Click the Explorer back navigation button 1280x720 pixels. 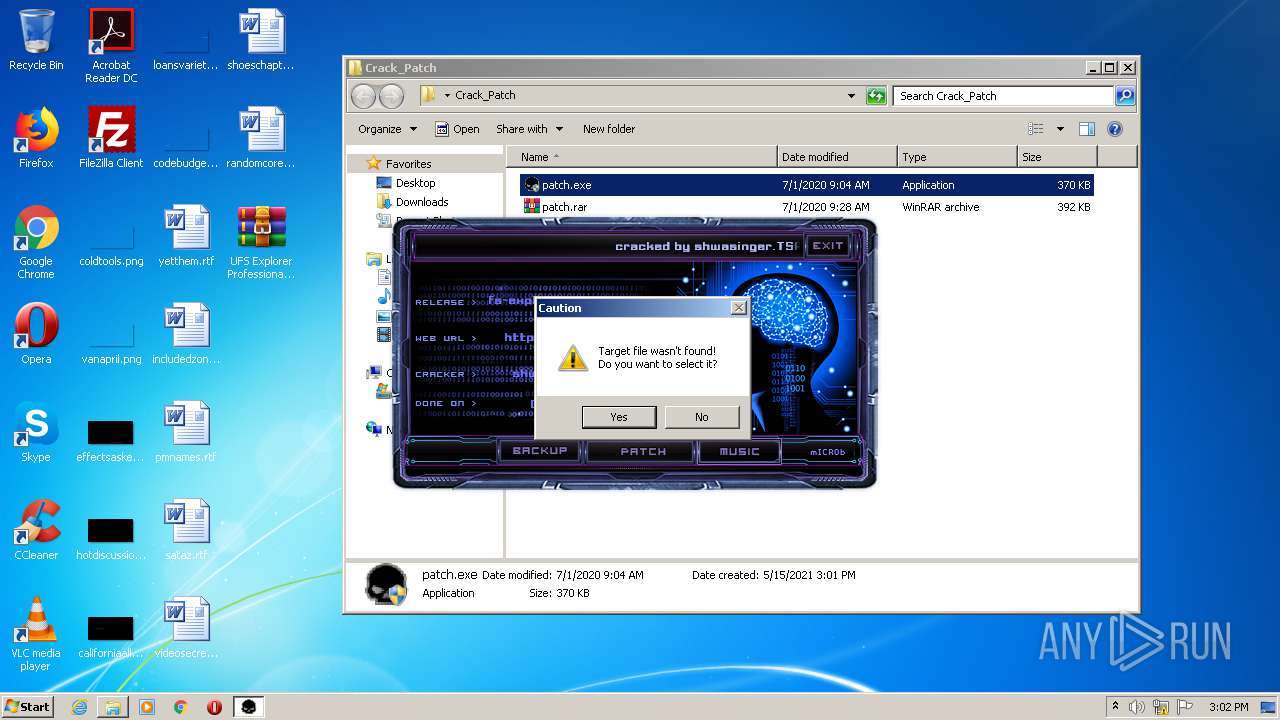(x=363, y=96)
